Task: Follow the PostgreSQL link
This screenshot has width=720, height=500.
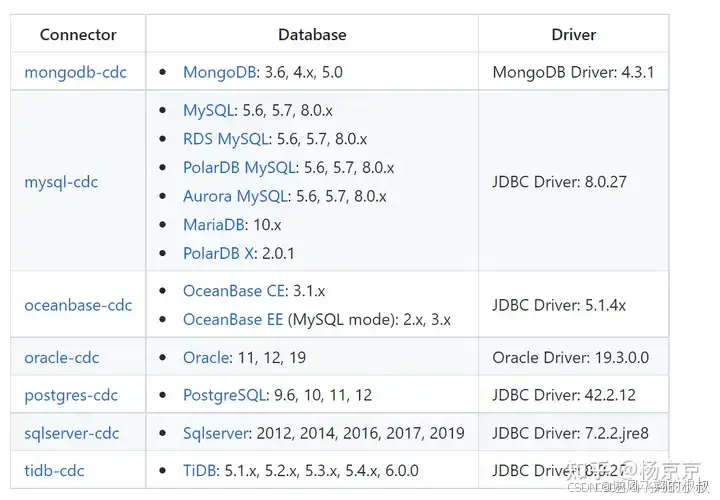Action: (x=224, y=395)
